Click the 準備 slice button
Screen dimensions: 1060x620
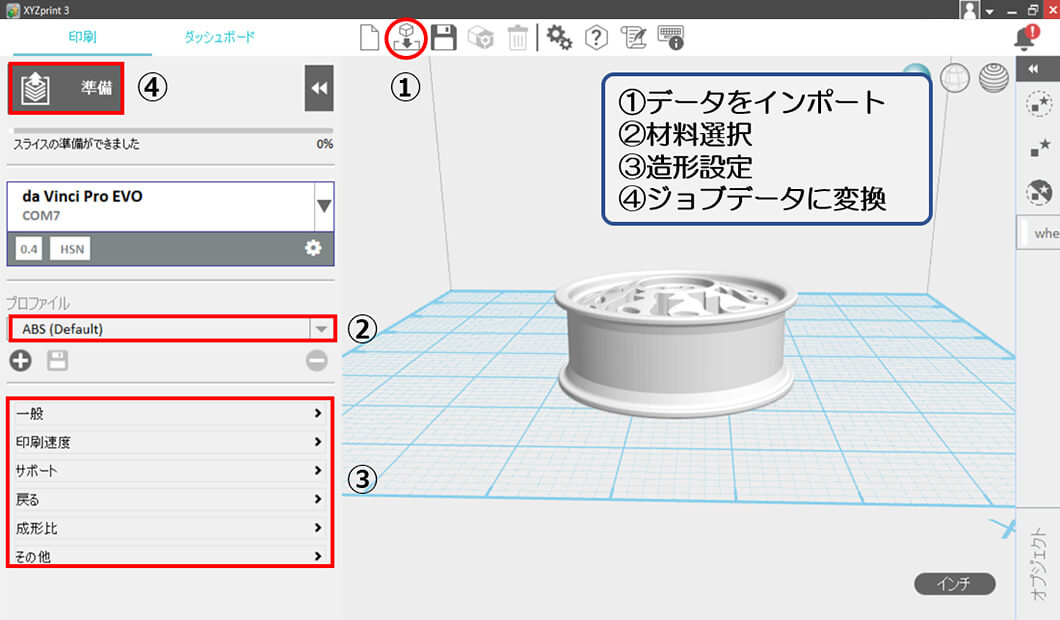[66, 88]
